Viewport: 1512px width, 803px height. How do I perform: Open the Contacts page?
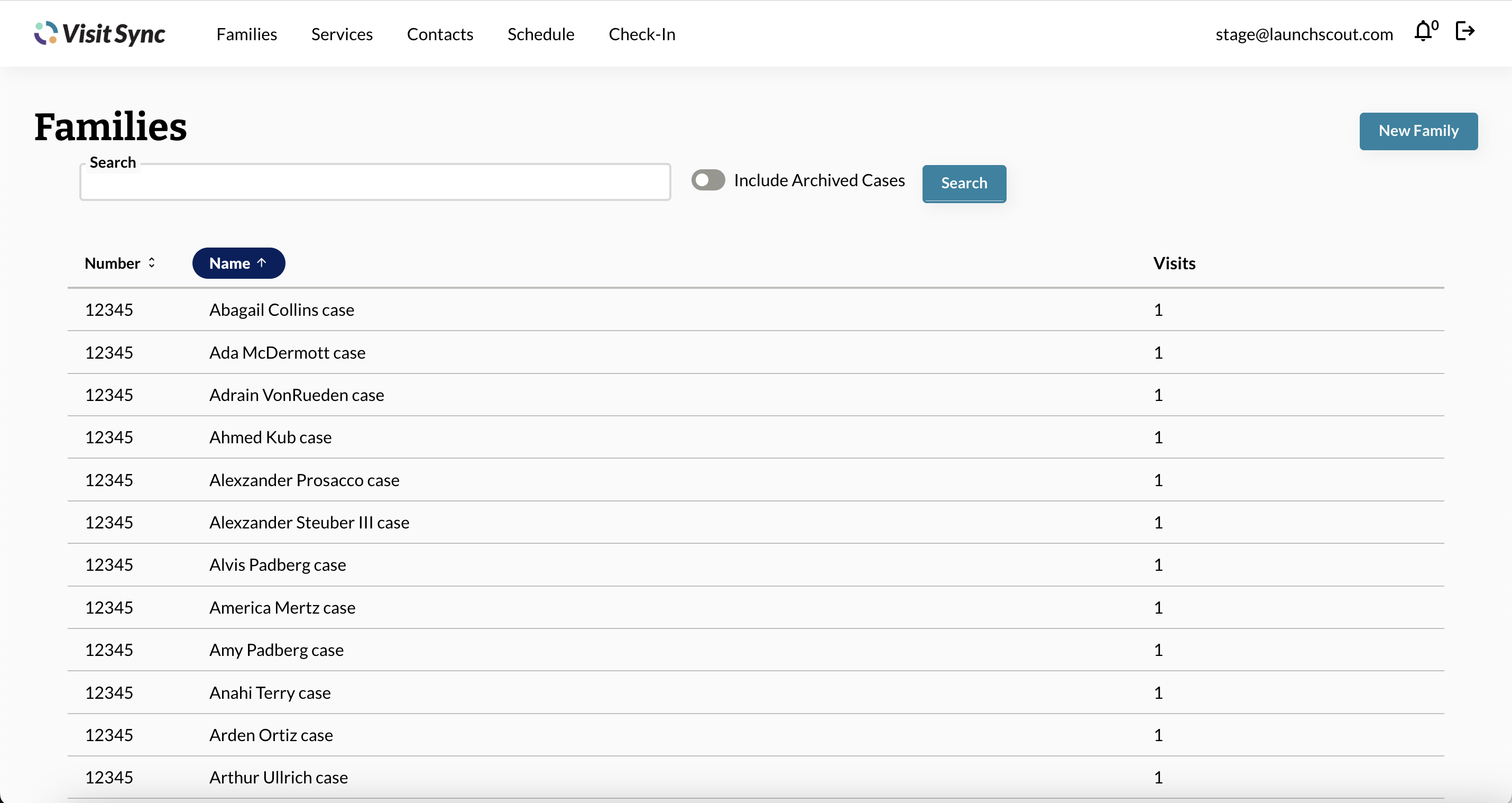(x=440, y=34)
